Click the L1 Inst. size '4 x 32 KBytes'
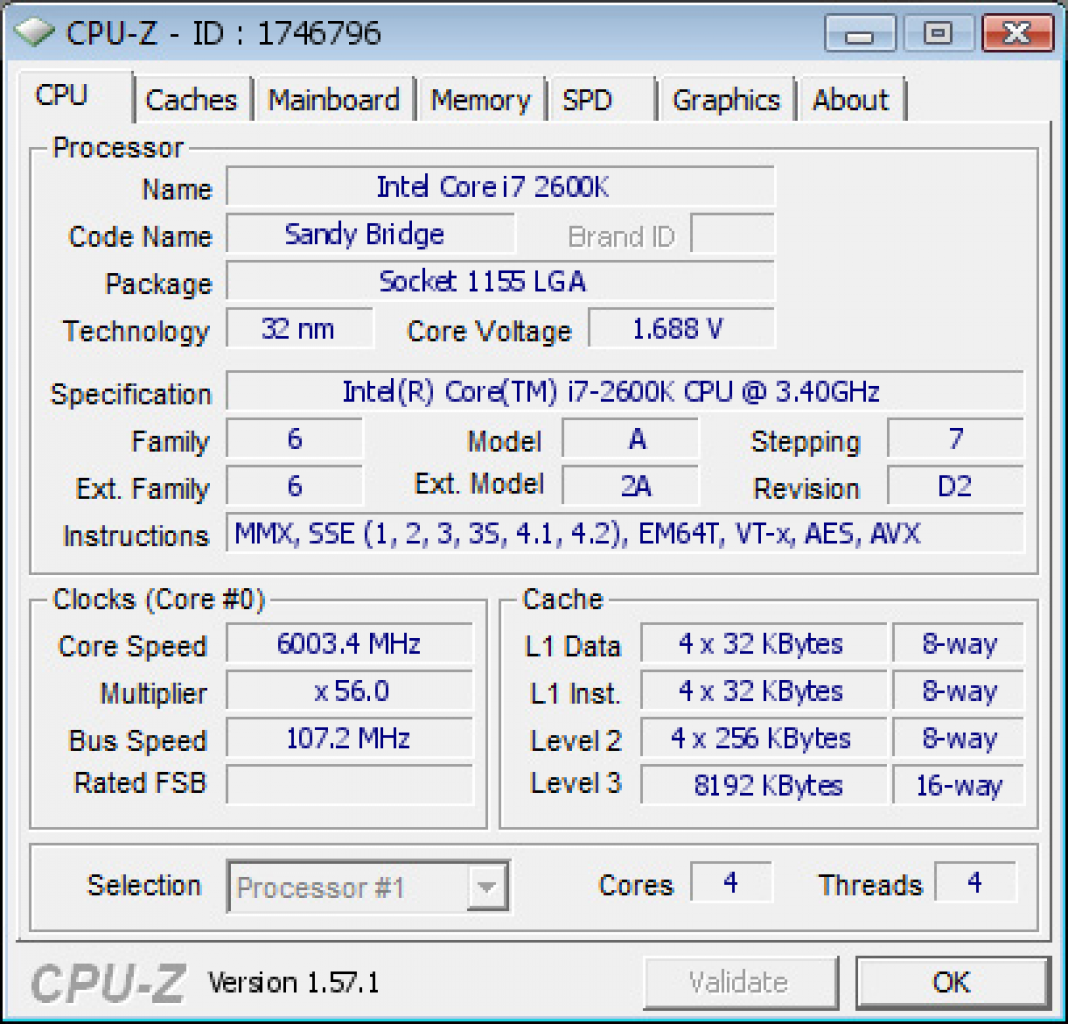The height and width of the screenshot is (1024, 1068). coord(764,691)
